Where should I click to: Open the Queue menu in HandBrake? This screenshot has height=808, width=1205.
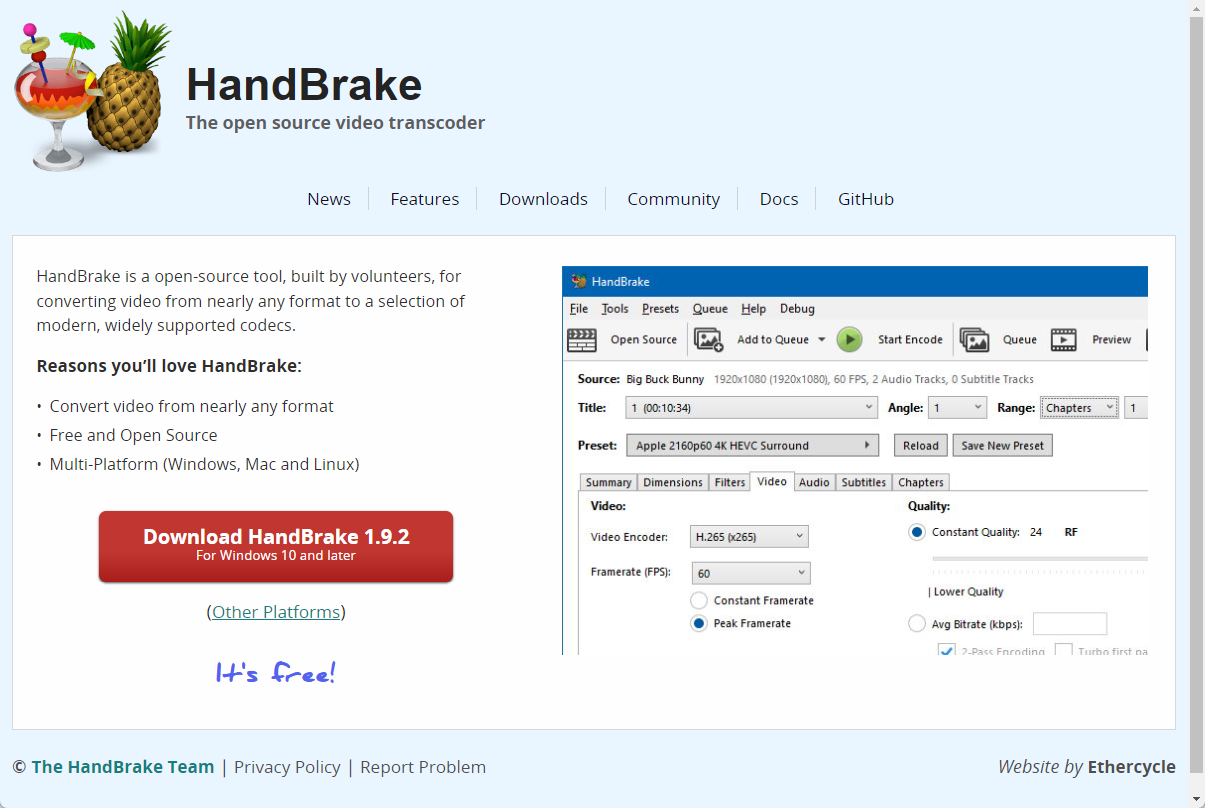coord(710,309)
